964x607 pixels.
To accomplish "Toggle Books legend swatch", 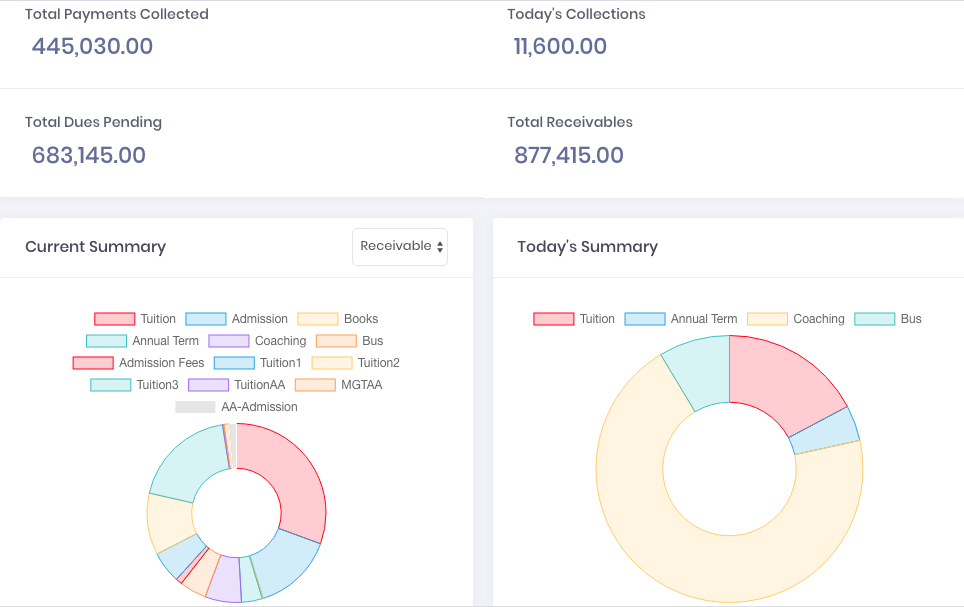I will [x=318, y=319].
